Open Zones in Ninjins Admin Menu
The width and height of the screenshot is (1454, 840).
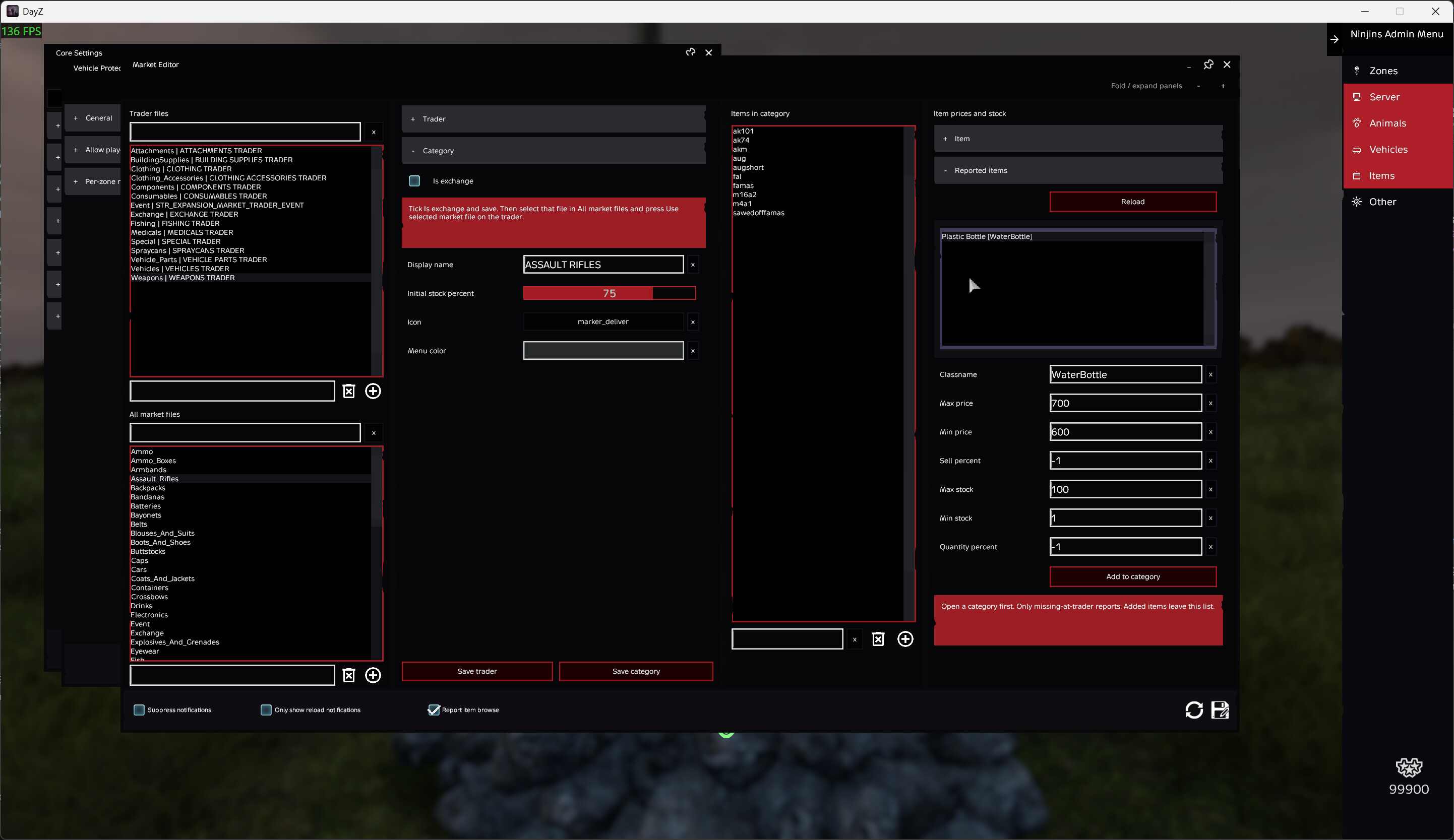1397,71
